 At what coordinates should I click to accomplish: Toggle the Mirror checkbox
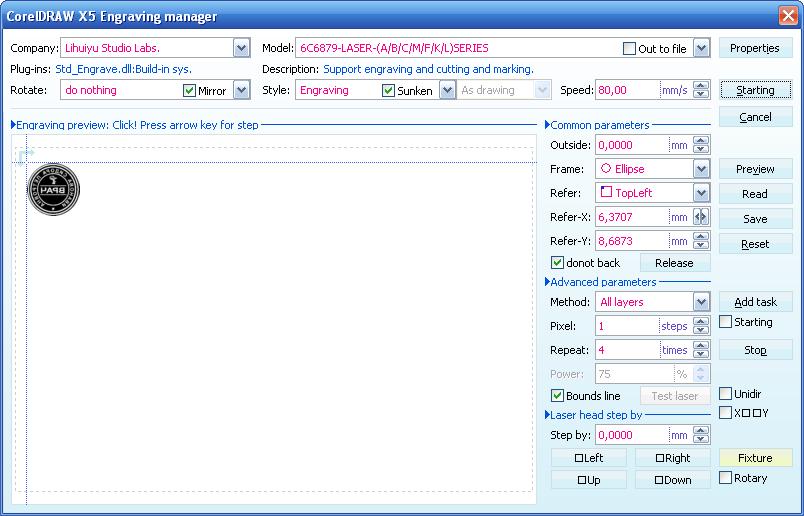190,91
